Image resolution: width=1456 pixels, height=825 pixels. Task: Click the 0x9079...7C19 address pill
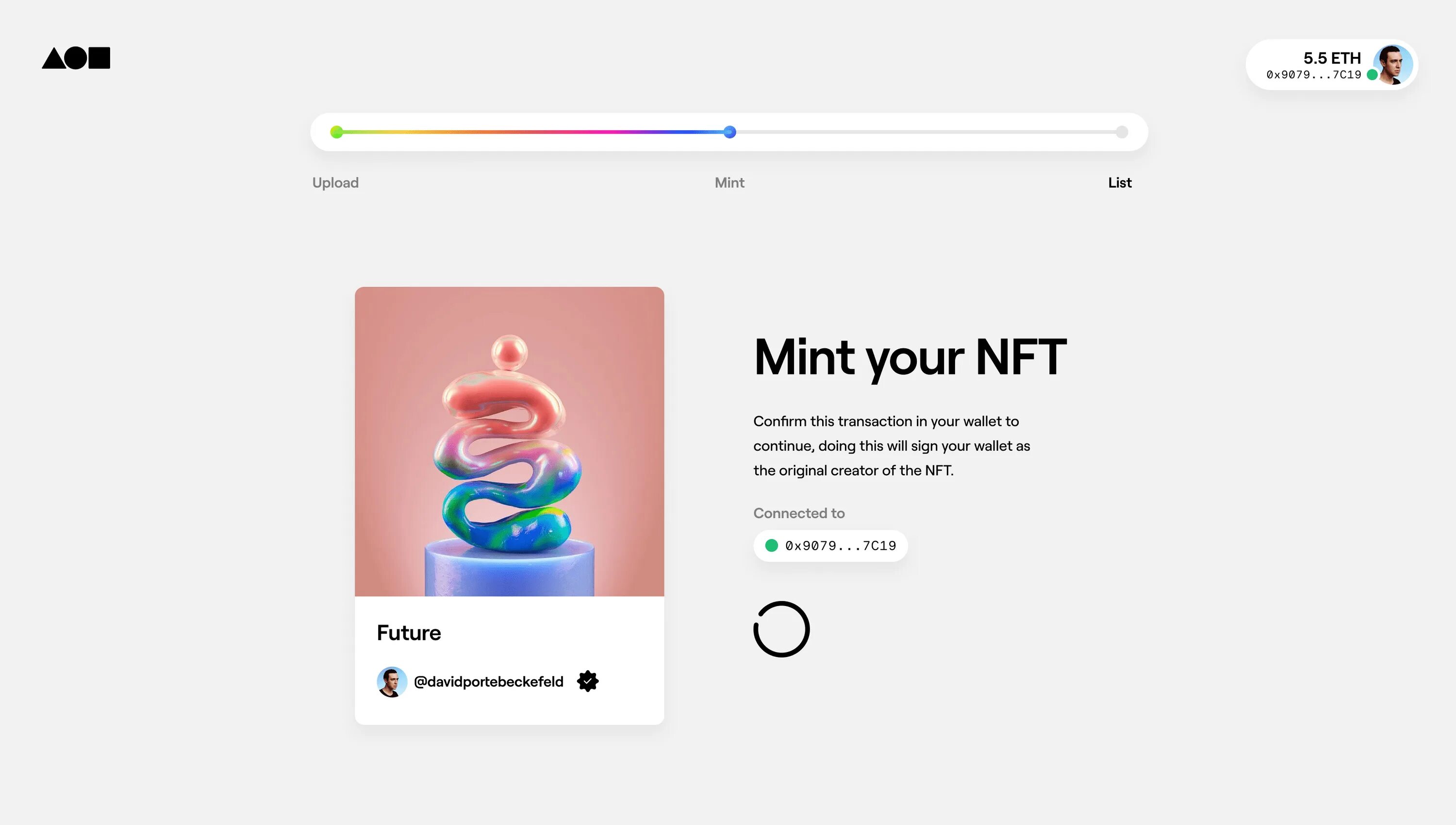[829, 545]
